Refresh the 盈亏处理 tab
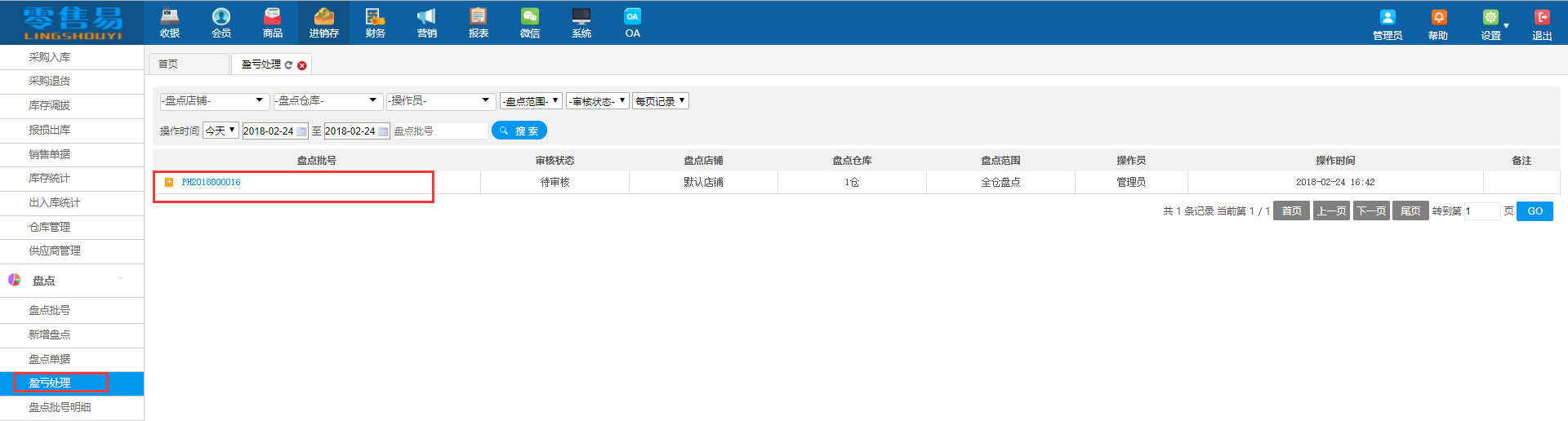Image resolution: width=1568 pixels, height=421 pixels. [x=288, y=64]
